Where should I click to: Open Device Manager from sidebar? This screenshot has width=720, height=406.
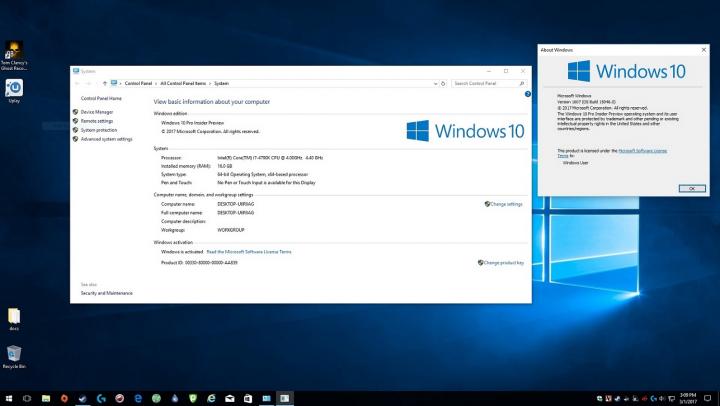[97, 112]
